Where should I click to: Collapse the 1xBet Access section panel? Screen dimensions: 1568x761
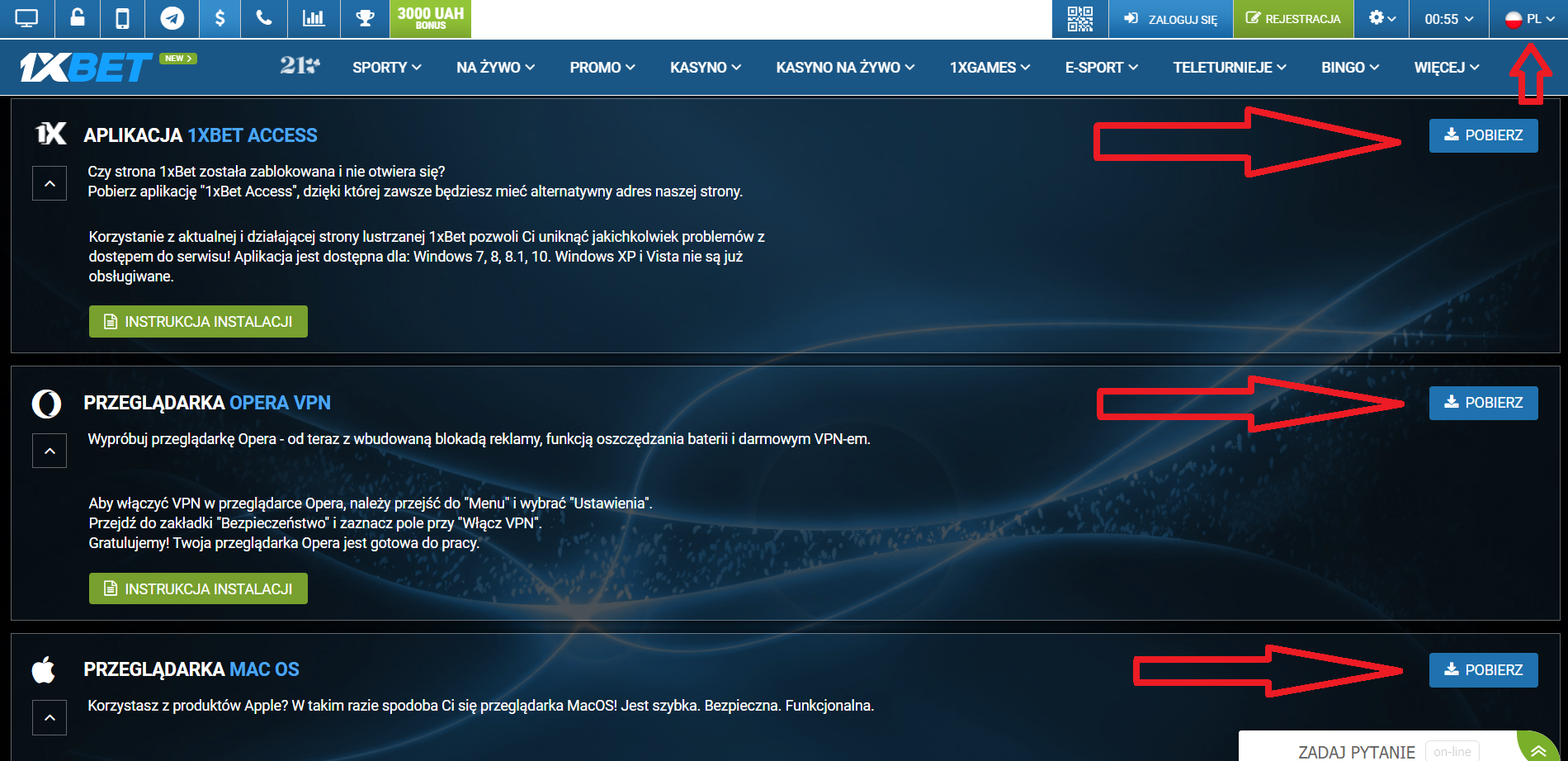coord(50,183)
